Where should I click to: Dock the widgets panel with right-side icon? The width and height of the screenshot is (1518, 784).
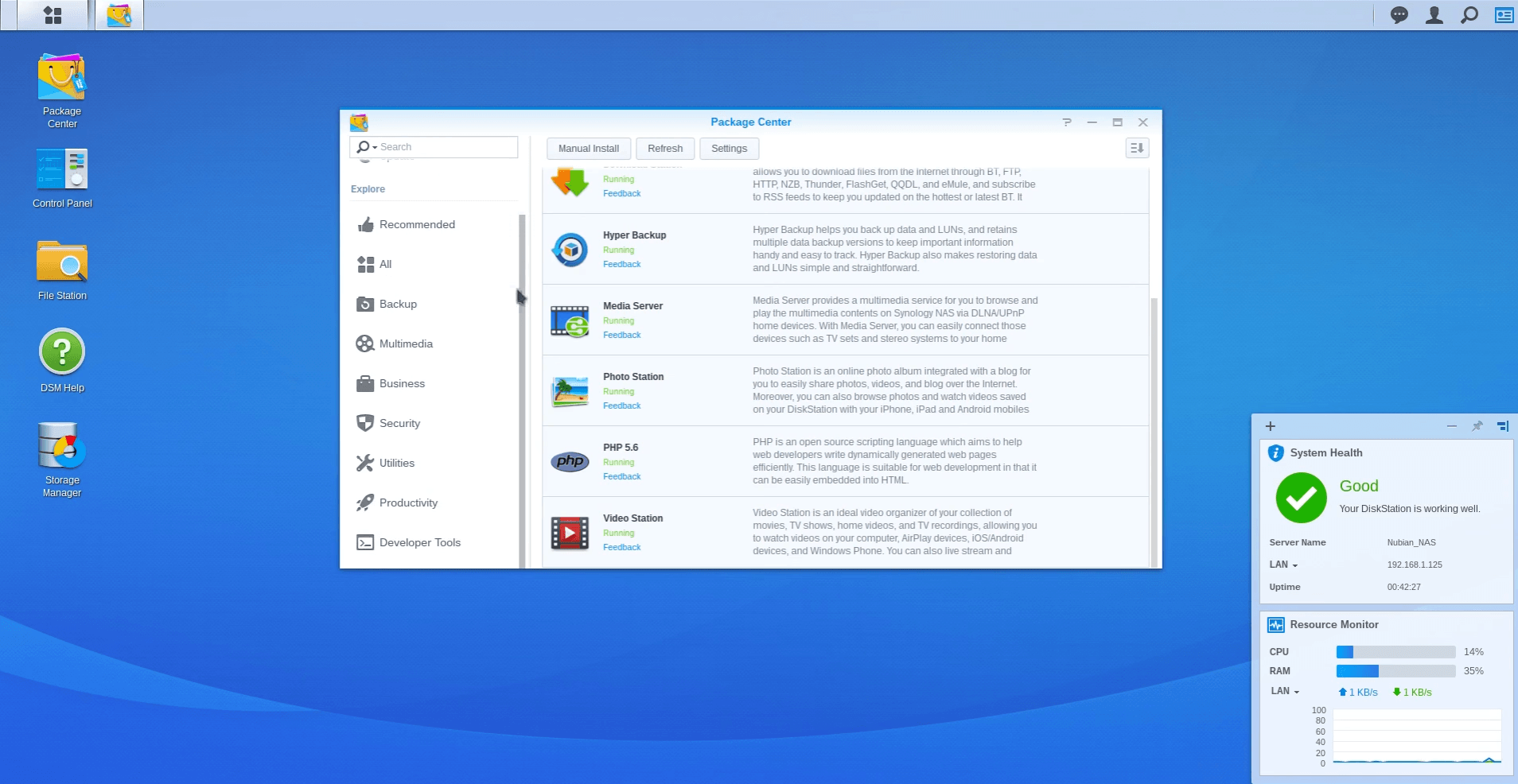[1503, 426]
